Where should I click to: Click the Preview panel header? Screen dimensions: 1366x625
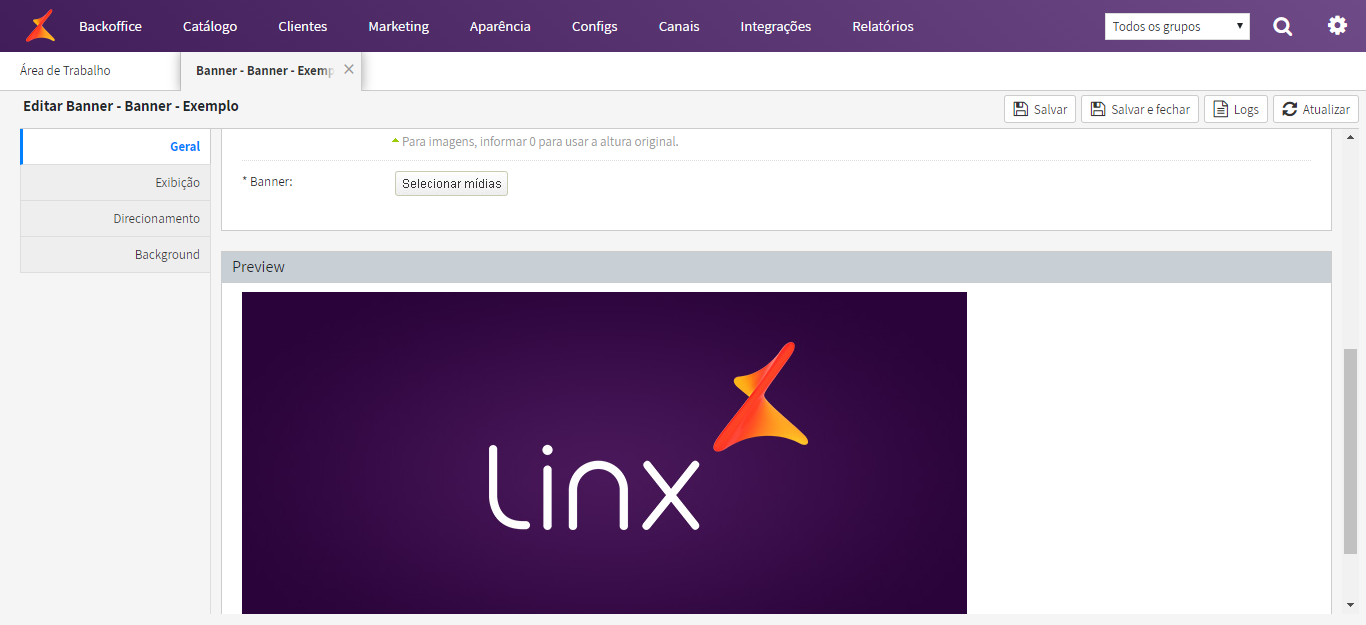point(776,267)
